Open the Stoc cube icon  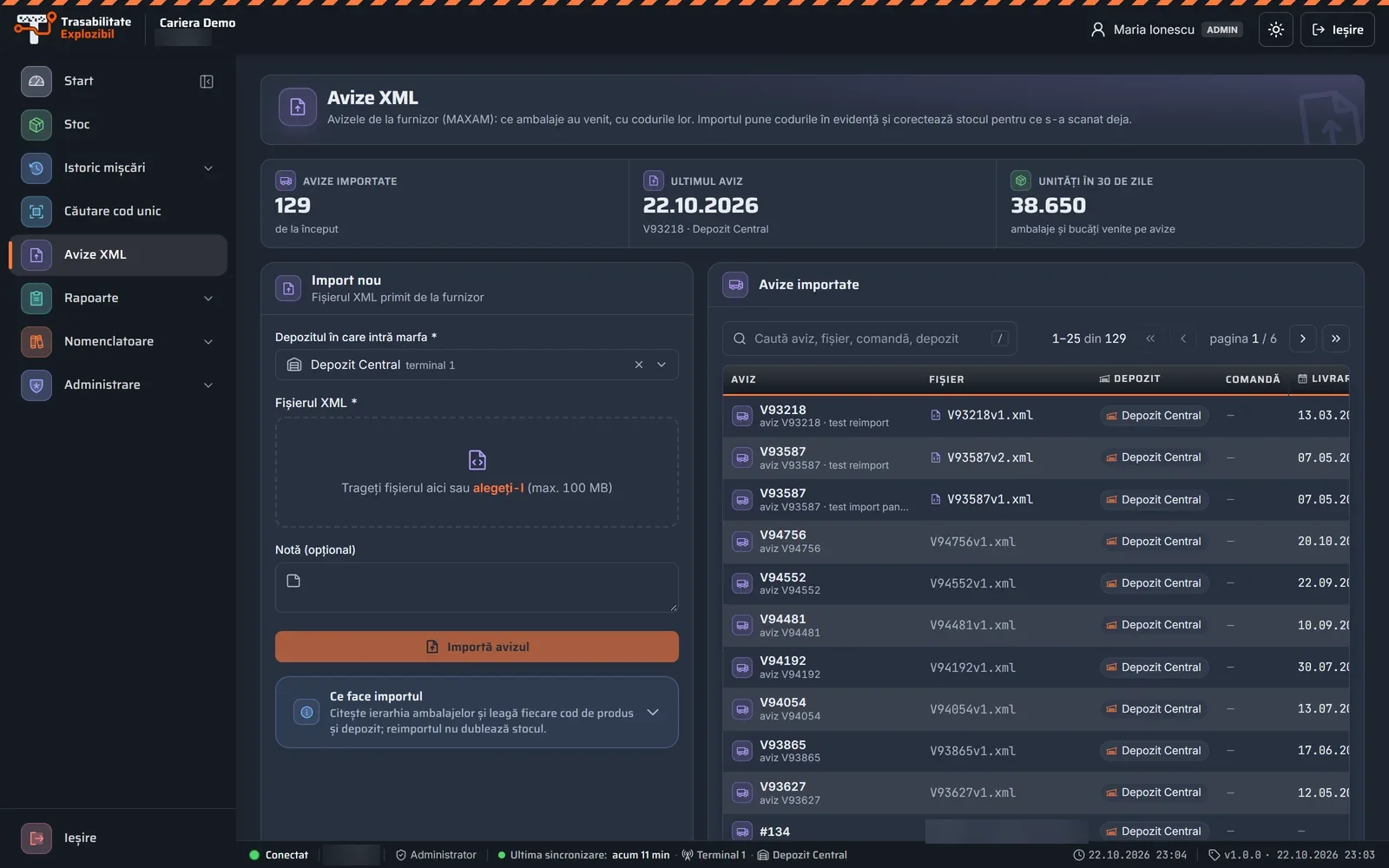point(36,124)
